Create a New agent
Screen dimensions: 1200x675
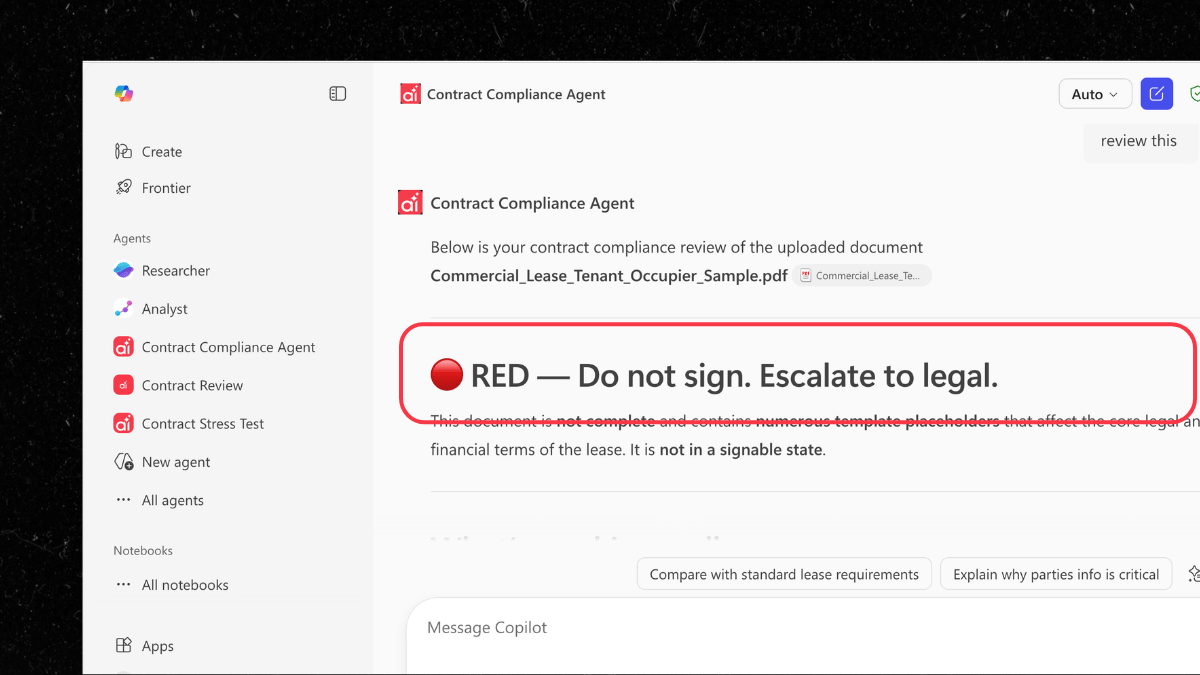click(174, 461)
